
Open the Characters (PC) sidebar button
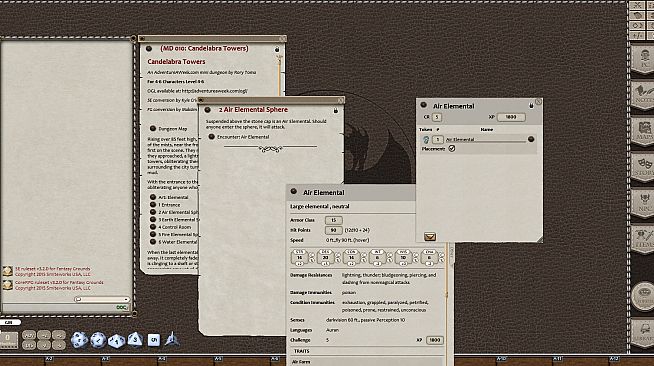[644, 60]
